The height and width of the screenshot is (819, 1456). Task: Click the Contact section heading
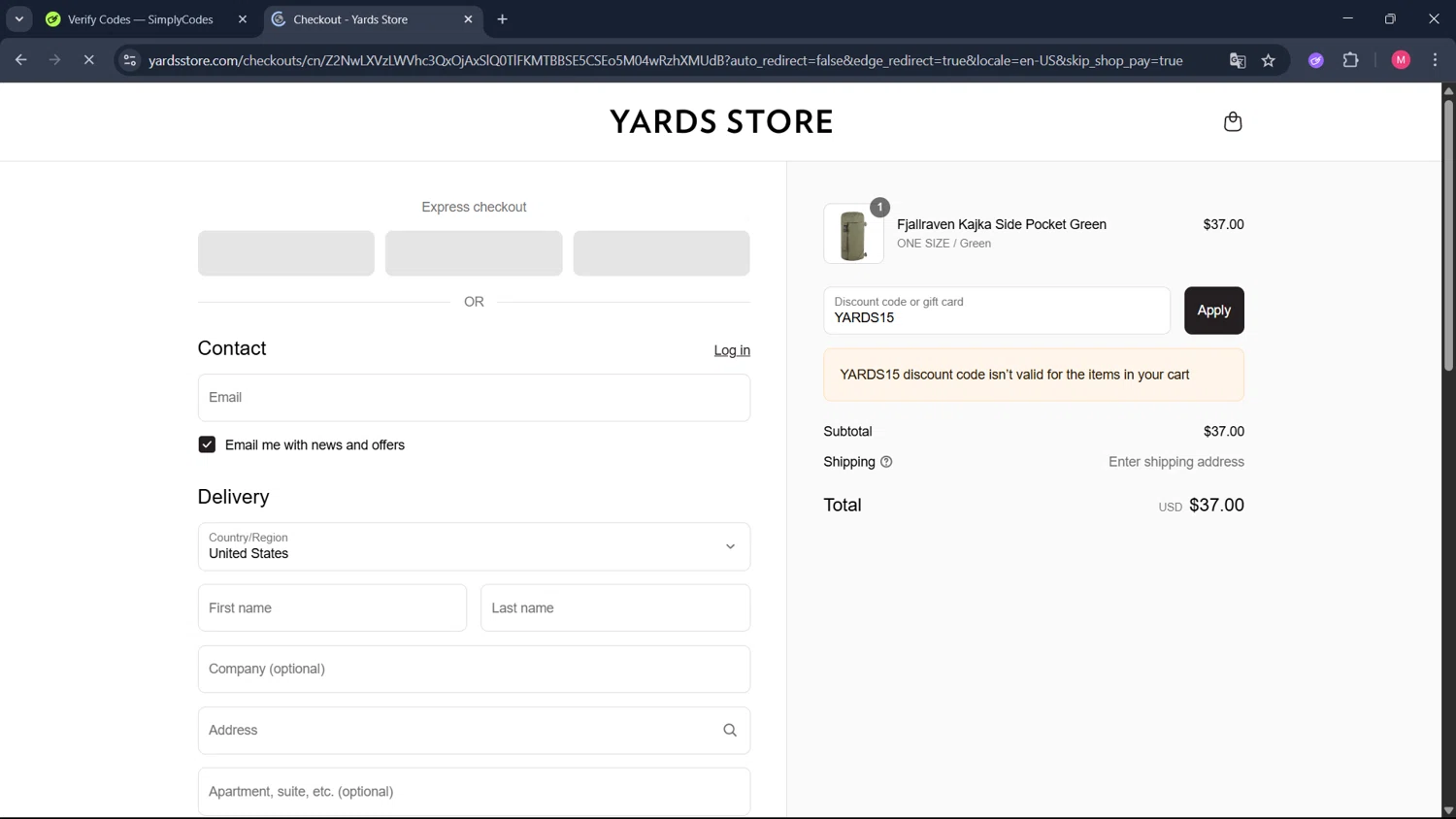pyautogui.click(x=232, y=348)
